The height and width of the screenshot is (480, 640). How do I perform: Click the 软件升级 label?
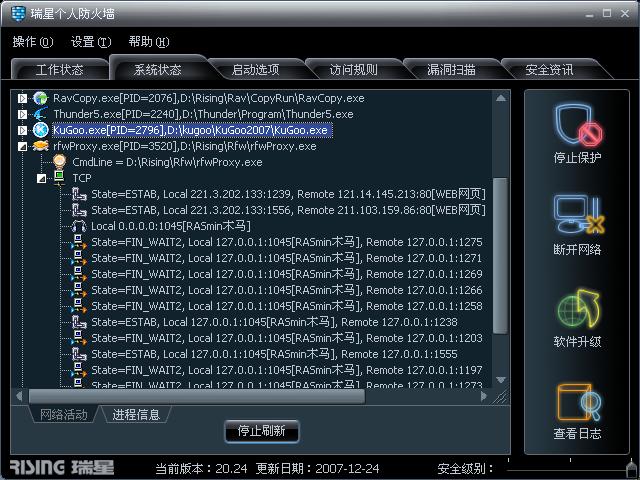point(578,341)
